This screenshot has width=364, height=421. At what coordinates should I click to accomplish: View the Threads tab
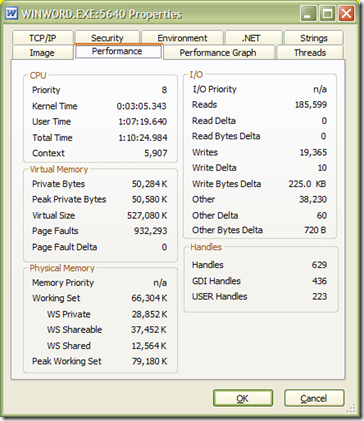pyautogui.click(x=310, y=53)
